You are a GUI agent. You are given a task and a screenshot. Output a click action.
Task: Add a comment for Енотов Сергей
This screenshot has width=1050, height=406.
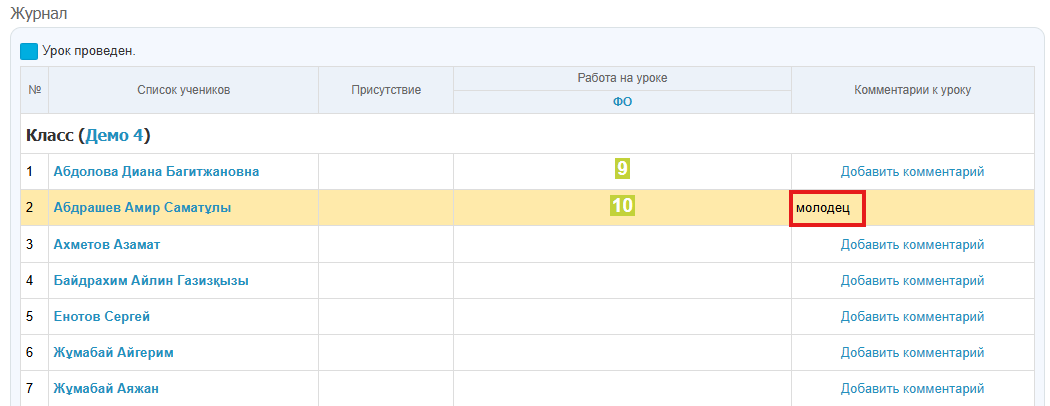(912, 317)
